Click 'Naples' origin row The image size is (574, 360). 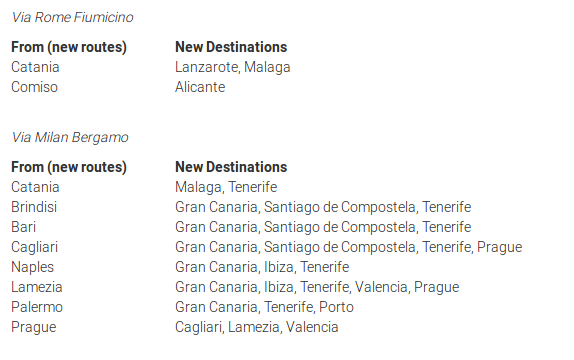pyautogui.click(x=33, y=267)
